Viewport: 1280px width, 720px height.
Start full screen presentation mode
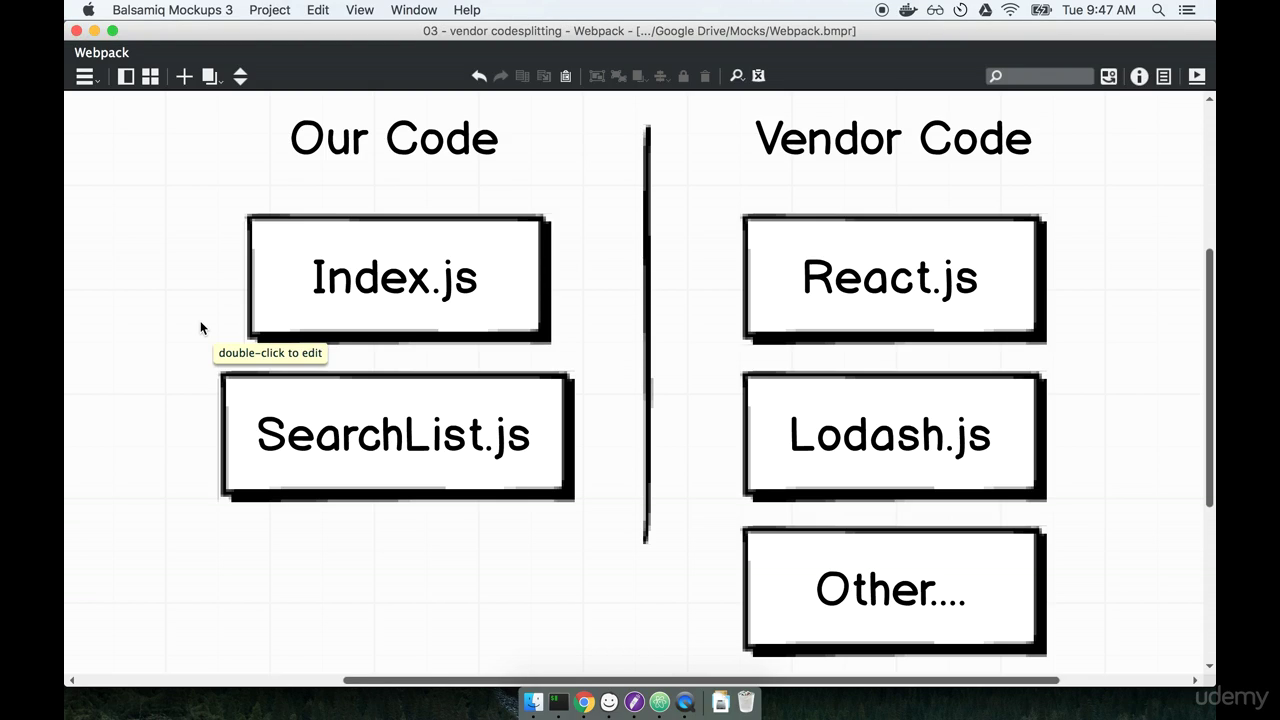coord(1196,76)
